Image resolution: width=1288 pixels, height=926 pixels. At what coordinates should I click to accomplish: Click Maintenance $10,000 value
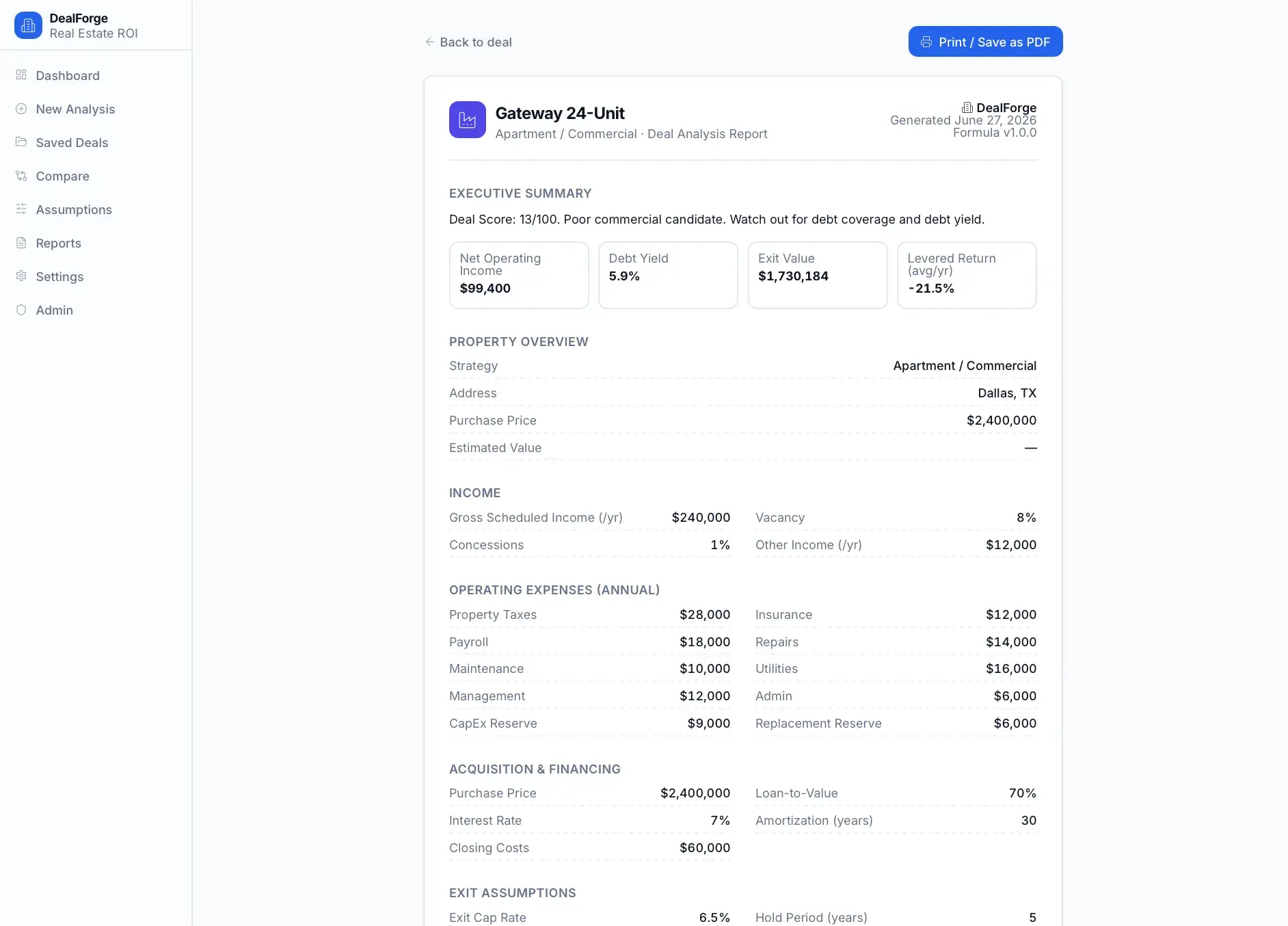(x=705, y=669)
